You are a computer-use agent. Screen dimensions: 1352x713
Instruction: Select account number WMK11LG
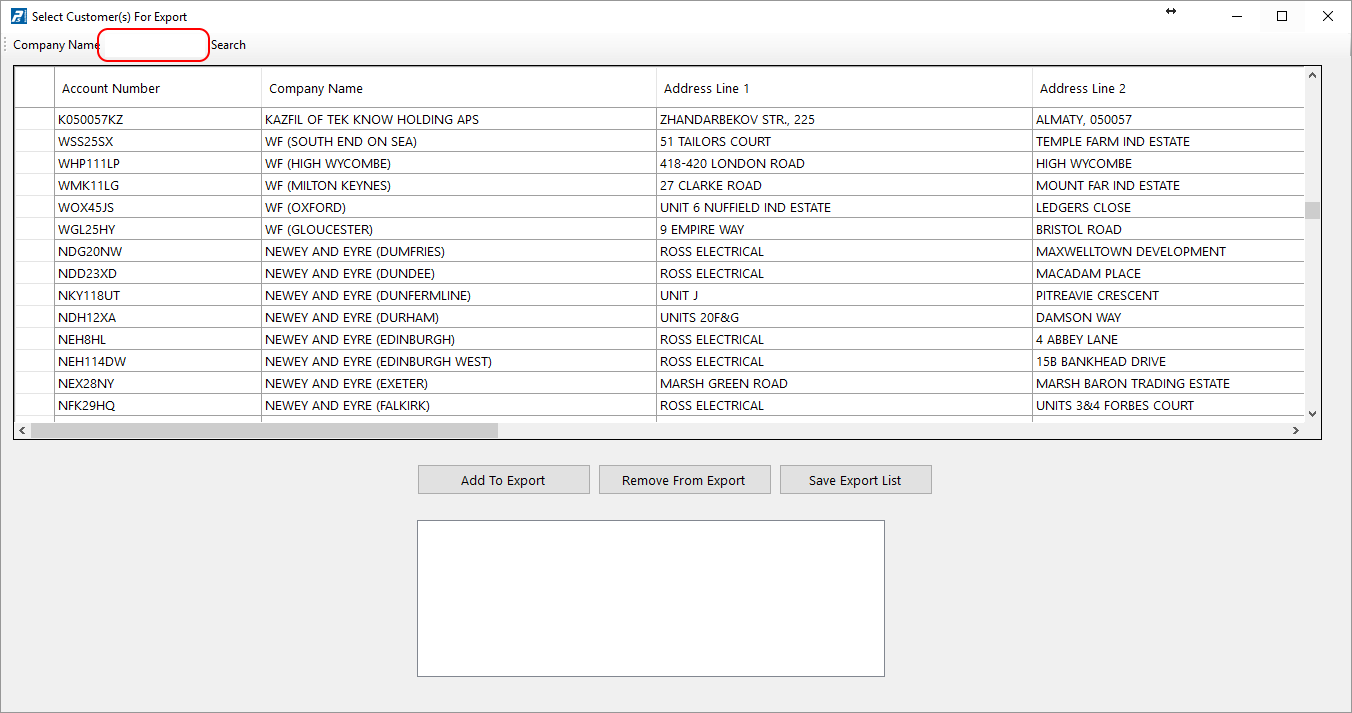tap(158, 185)
